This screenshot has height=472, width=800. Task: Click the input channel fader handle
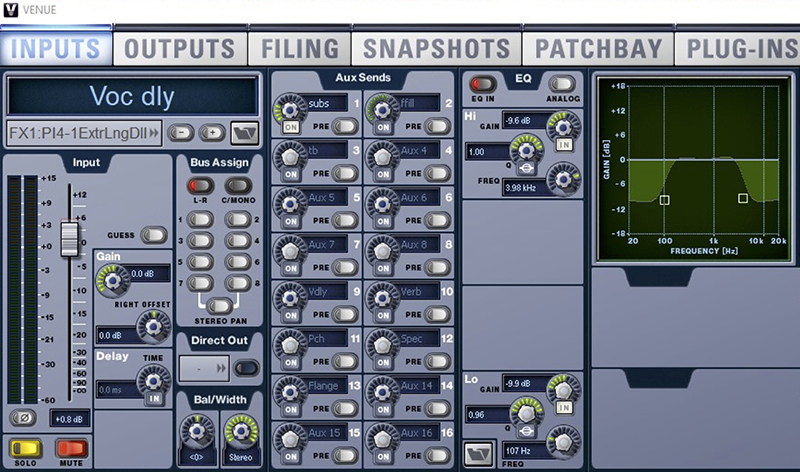(x=69, y=238)
